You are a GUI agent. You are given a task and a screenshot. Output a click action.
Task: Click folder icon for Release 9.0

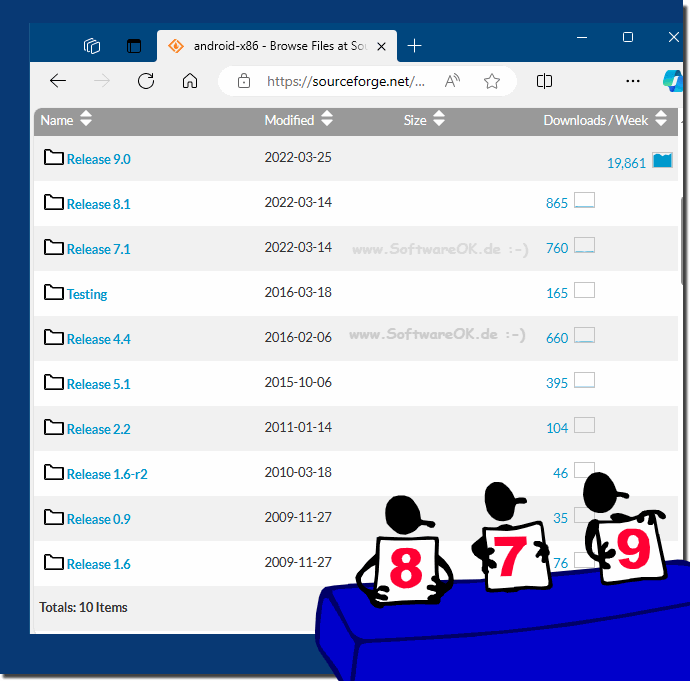pyautogui.click(x=54, y=157)
